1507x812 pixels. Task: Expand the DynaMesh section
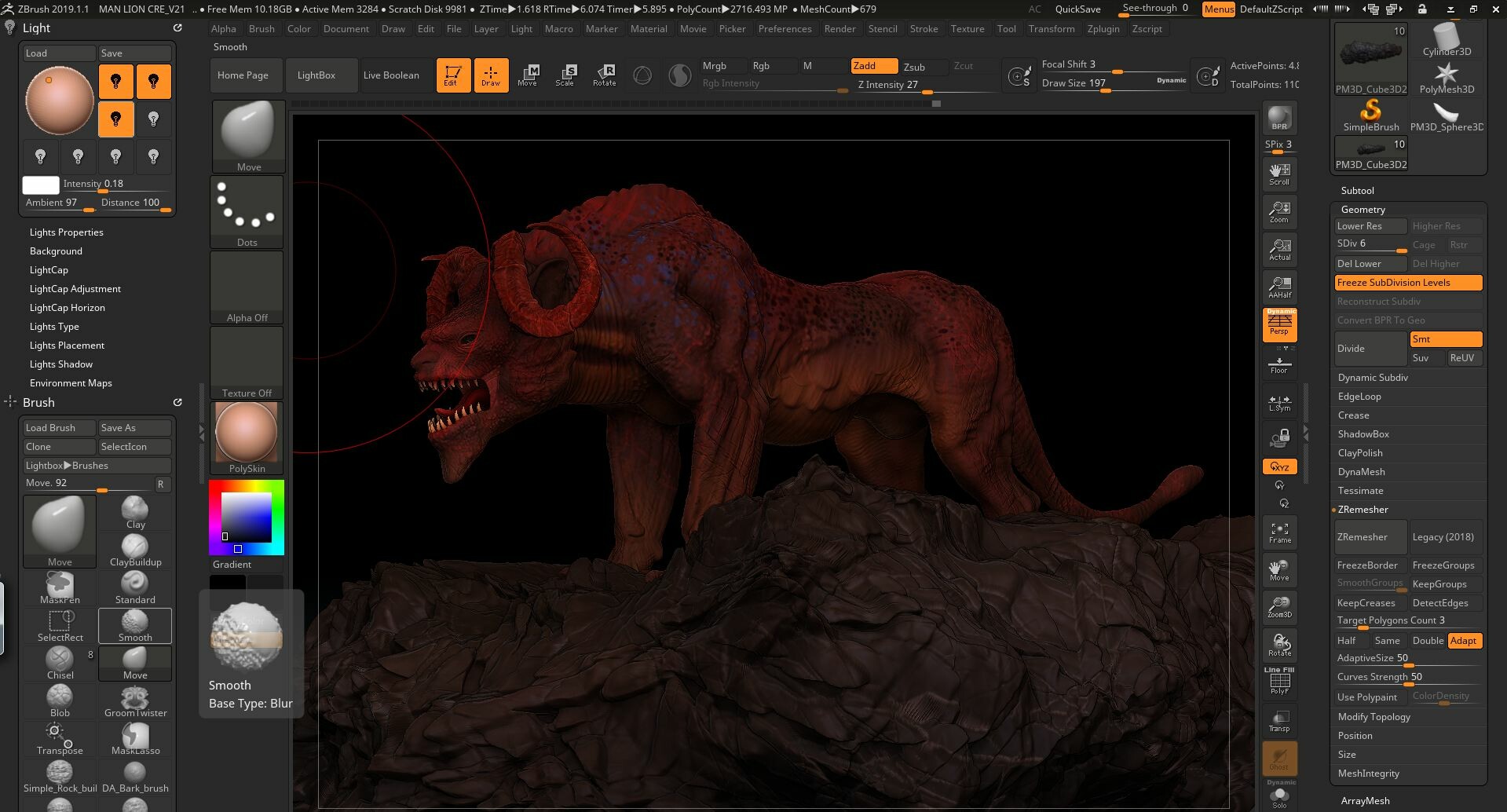[x=1361, y=471]
